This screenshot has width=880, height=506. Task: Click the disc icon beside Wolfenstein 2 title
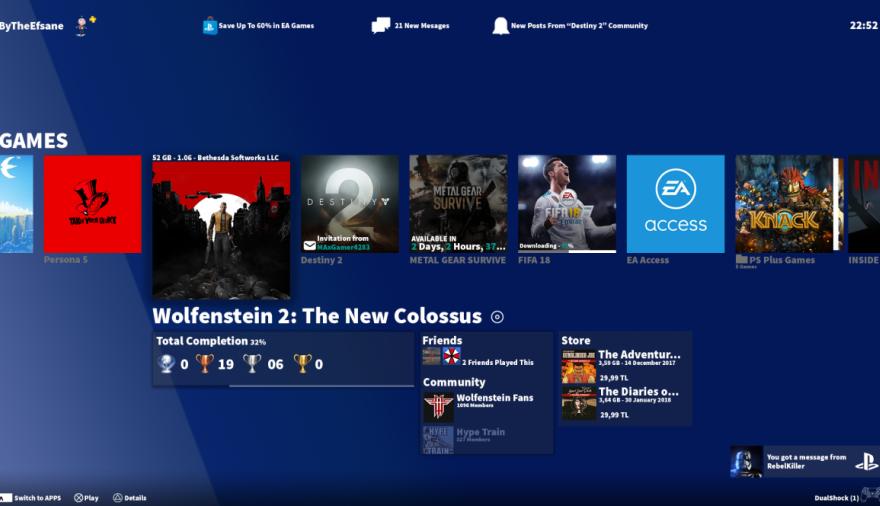pyautogui.click(x=497, y=317)
